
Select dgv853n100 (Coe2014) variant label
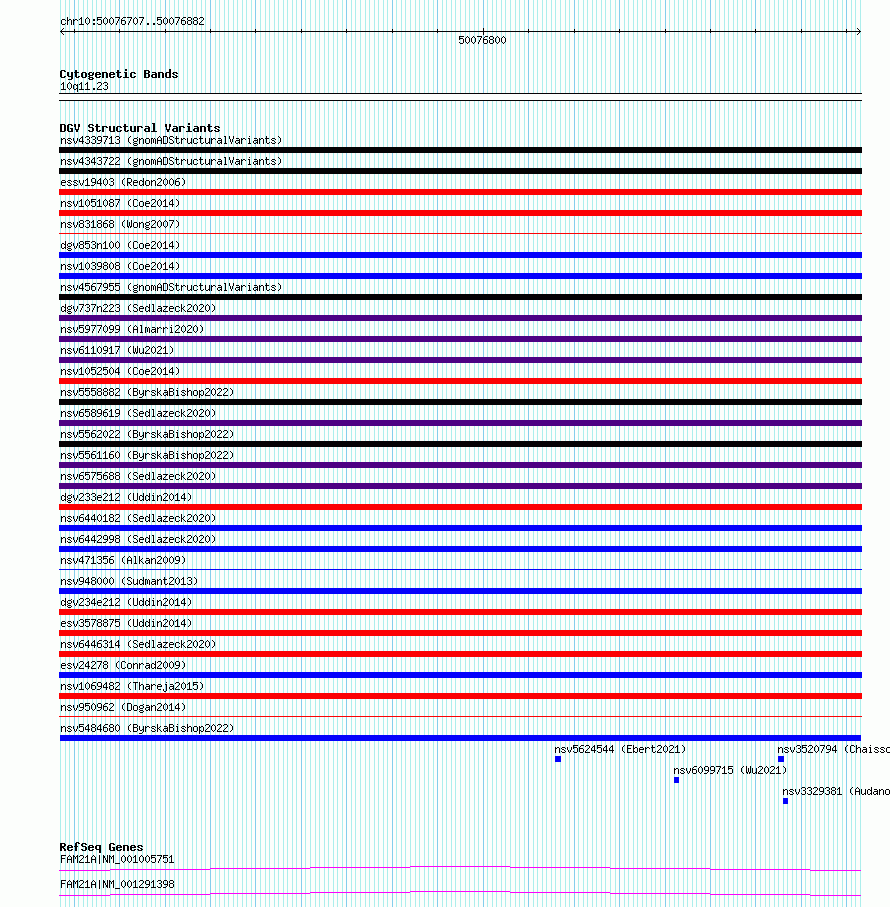pos(120,245)
